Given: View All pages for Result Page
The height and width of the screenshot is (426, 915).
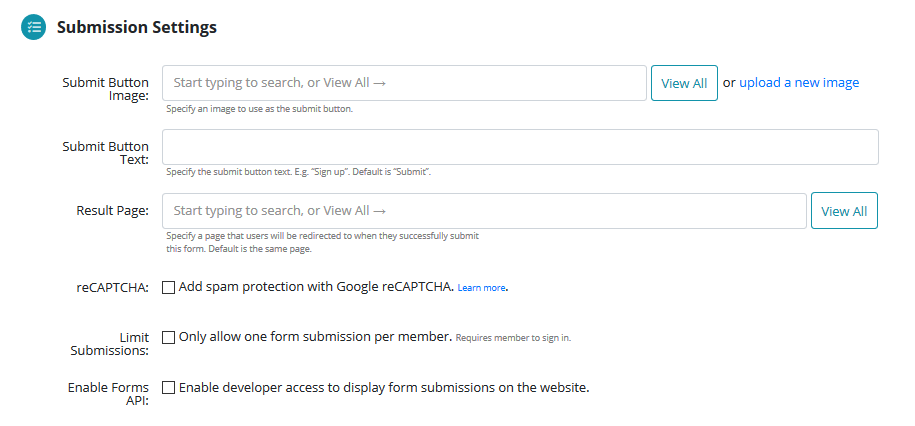Looking at the screenshot, I should point(844,211).
